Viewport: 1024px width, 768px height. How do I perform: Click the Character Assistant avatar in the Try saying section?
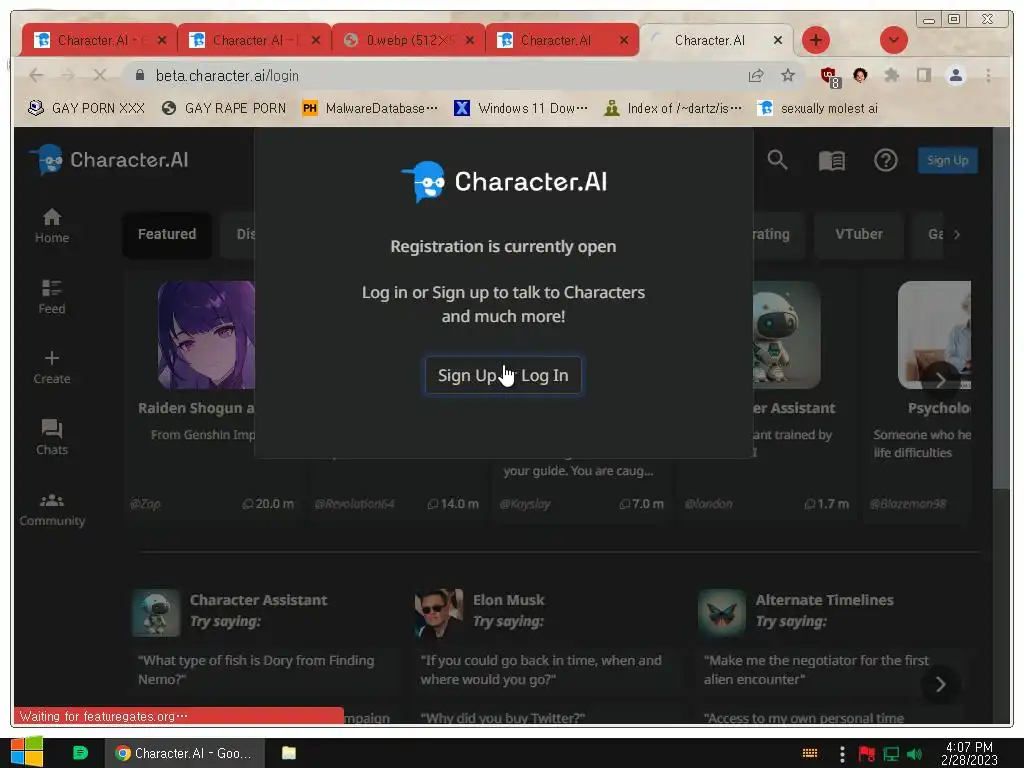(x=155, y=613)
